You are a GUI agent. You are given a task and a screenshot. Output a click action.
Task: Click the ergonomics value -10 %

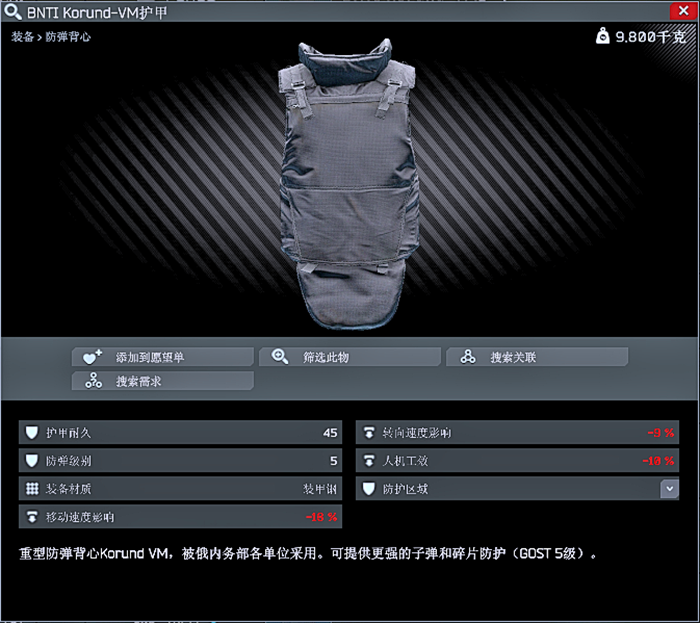[658, 461]
